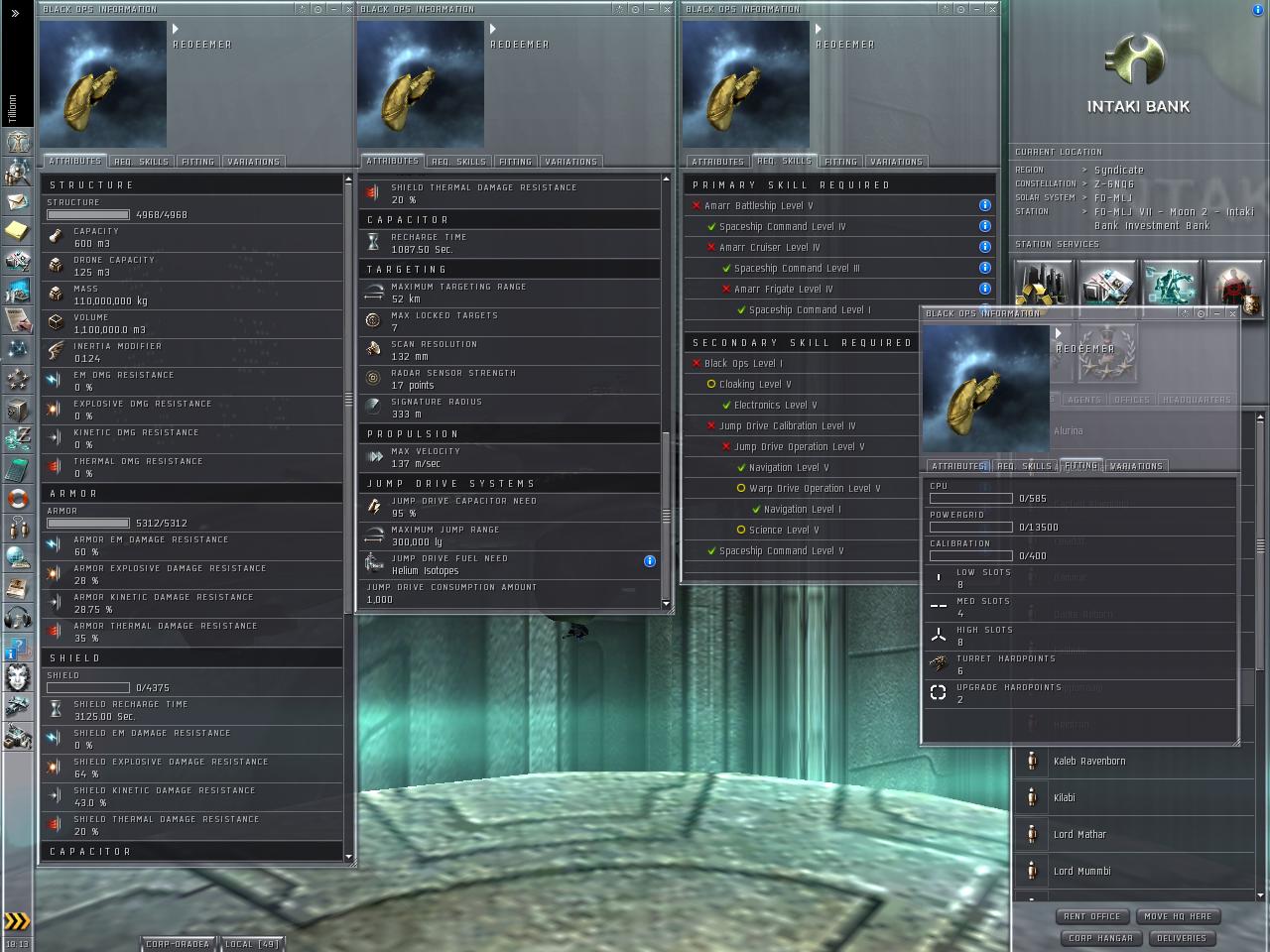
Task: Click the Powergrid usage bar in Fitting window
Action: click(971, 528)
